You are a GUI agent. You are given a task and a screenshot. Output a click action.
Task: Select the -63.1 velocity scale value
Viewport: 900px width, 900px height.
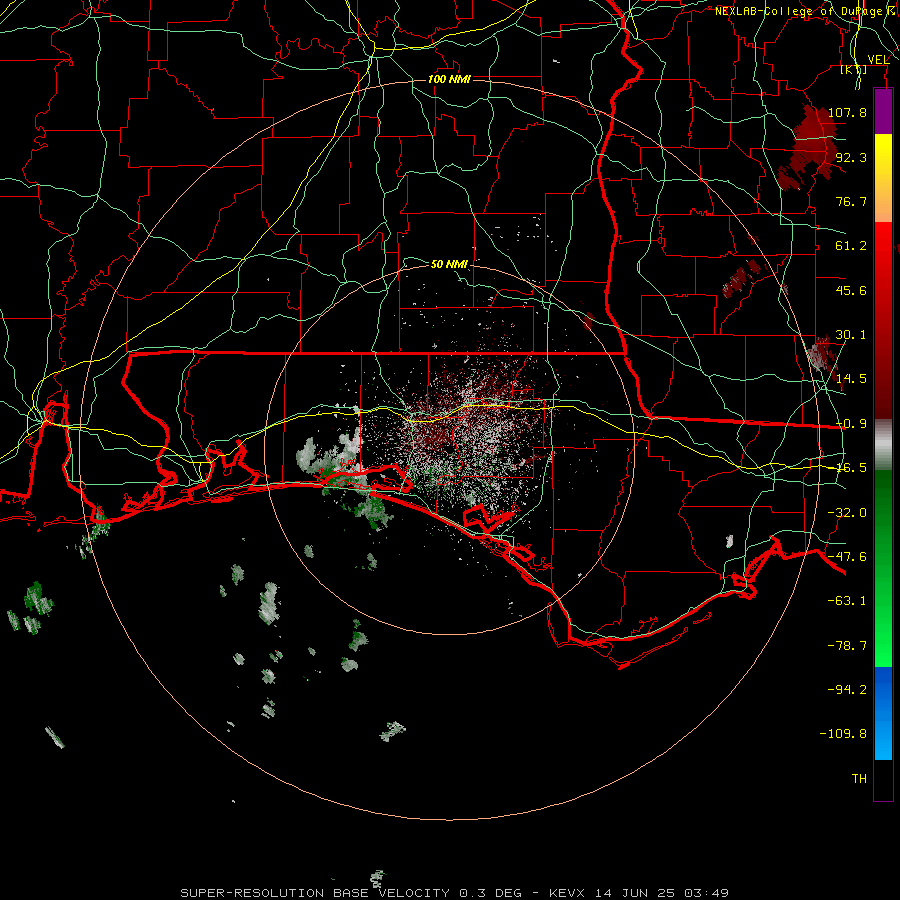(847, 601)
